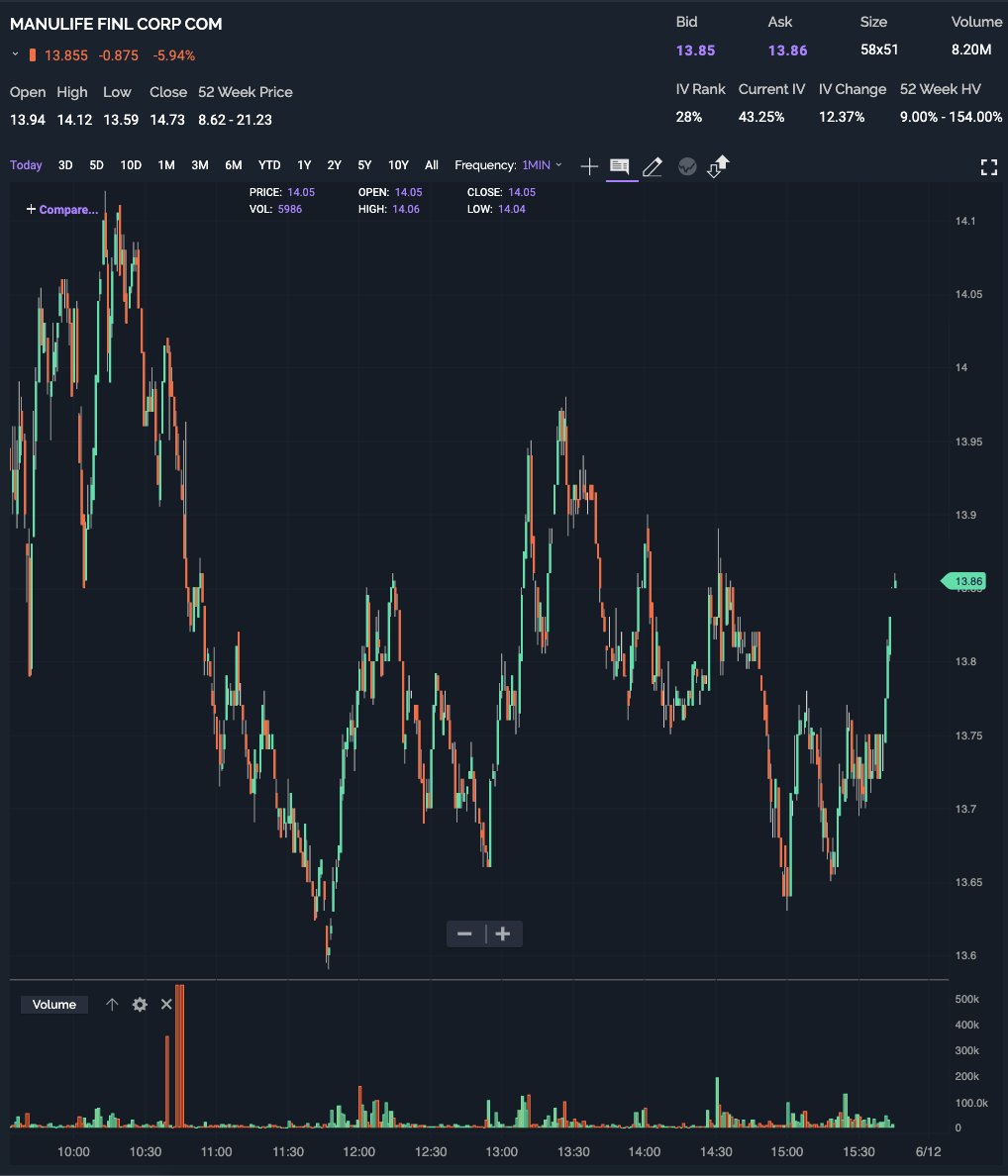Click the Volume study label

pos(54,1004)
